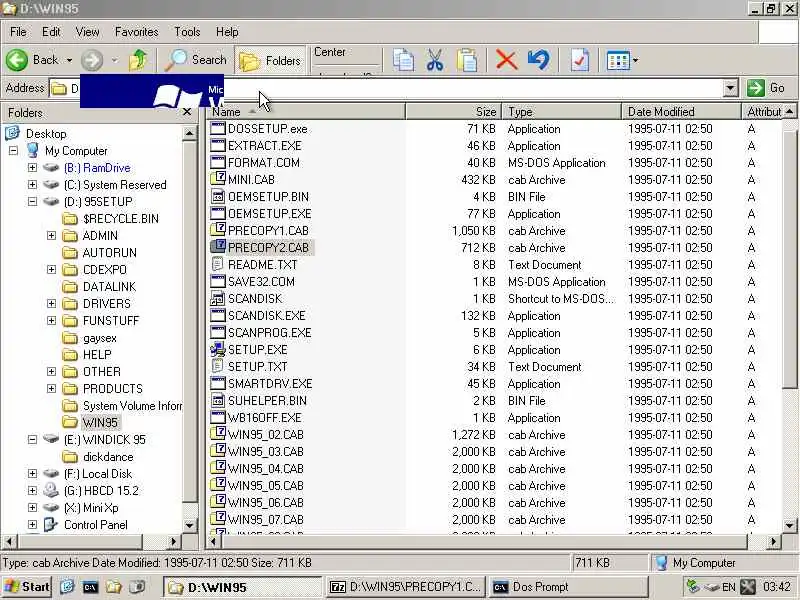Expand the (C:) System Reserved node

[32, 184]
